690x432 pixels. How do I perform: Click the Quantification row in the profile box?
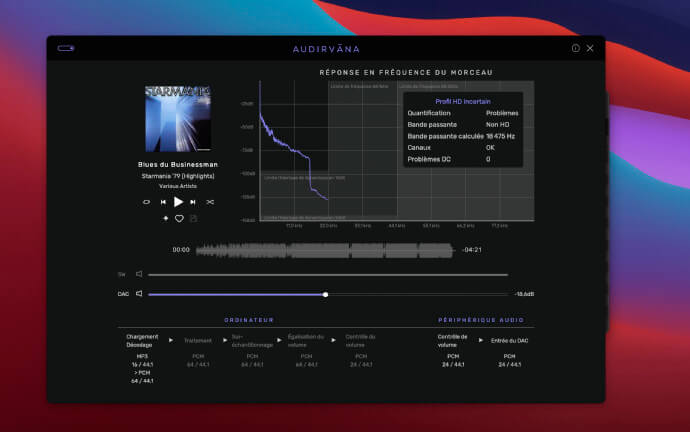coord(463,113)
